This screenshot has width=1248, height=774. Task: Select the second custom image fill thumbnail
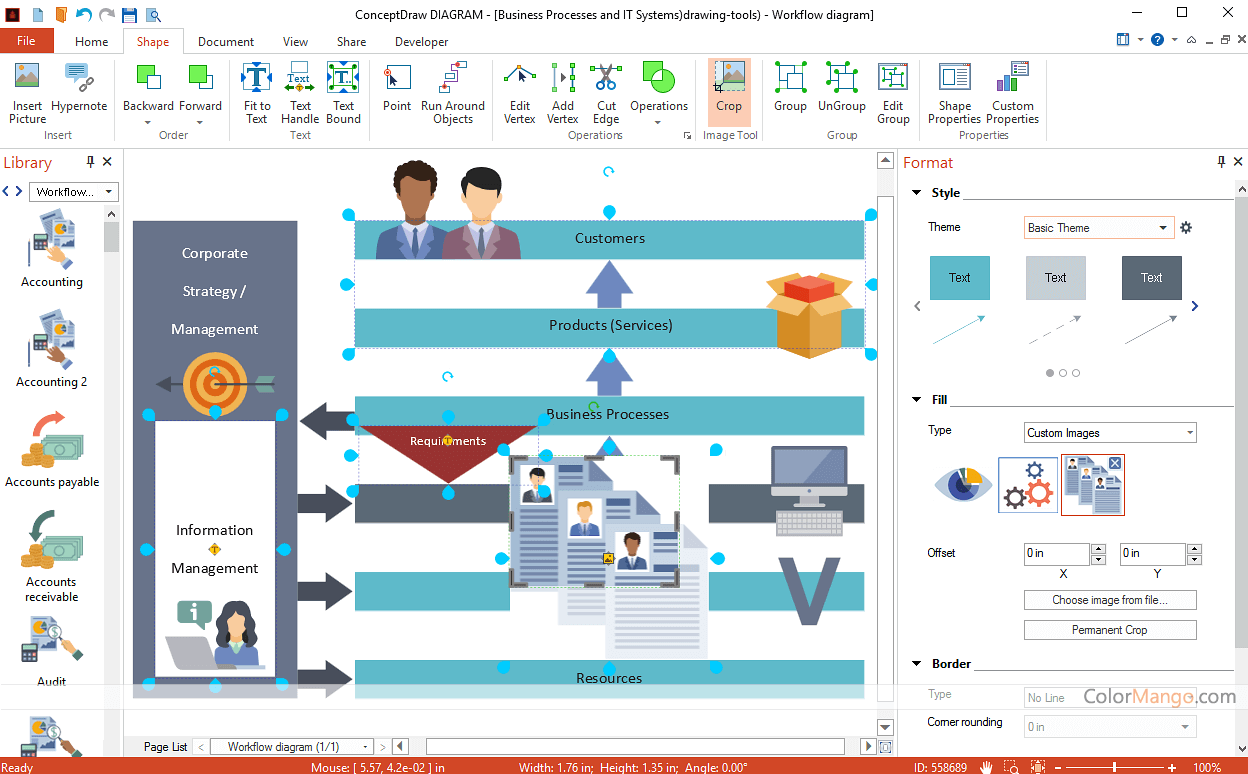[x=1093, y=485]
